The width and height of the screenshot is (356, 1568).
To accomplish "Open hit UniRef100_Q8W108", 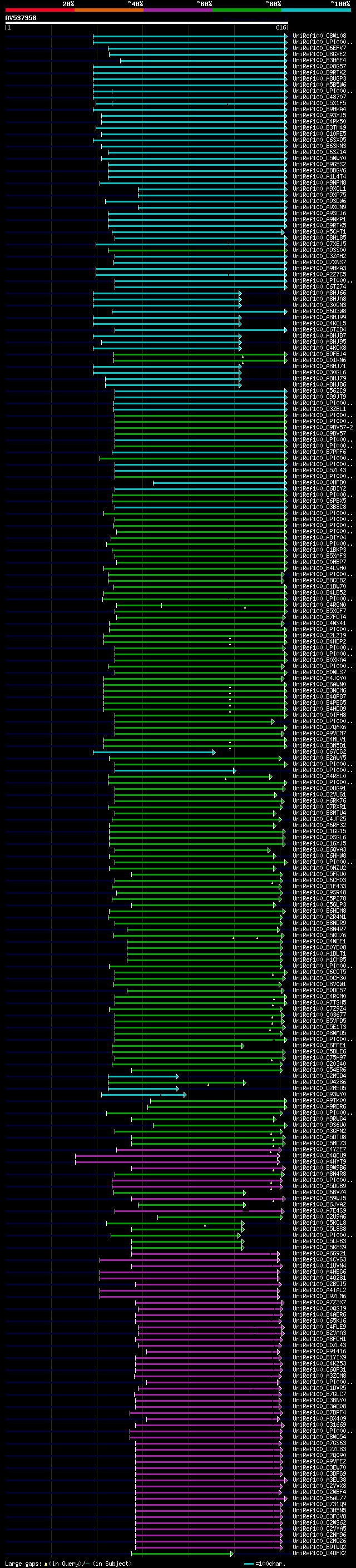I will [319, 36].
